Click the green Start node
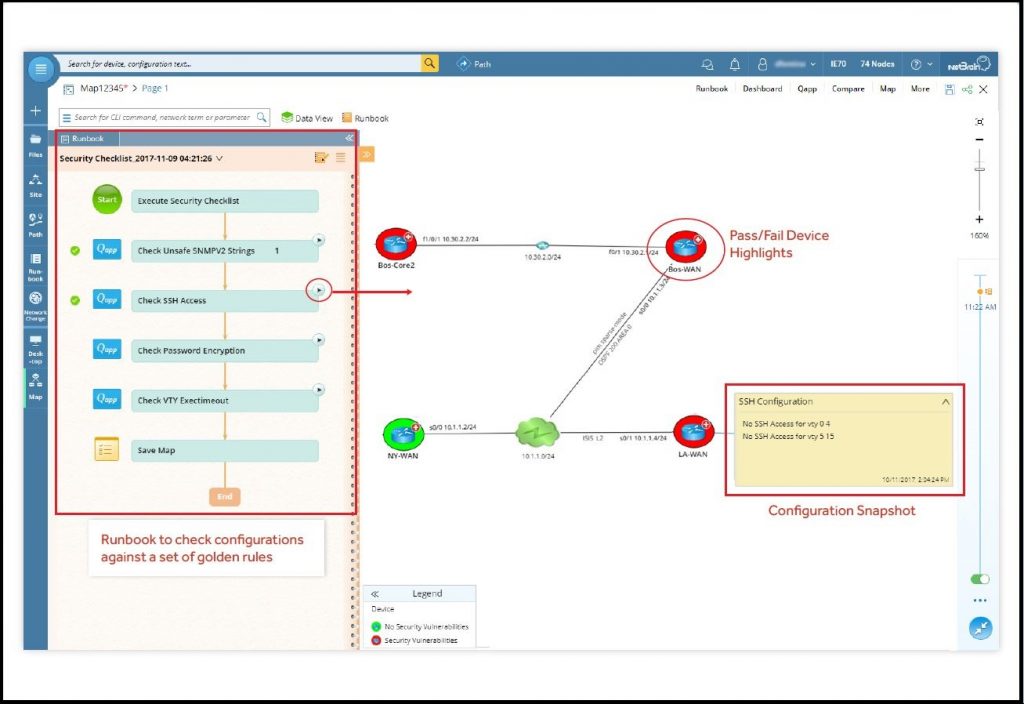The height and width of the screenshot is (704, 1024). click(x=107, y=200)
